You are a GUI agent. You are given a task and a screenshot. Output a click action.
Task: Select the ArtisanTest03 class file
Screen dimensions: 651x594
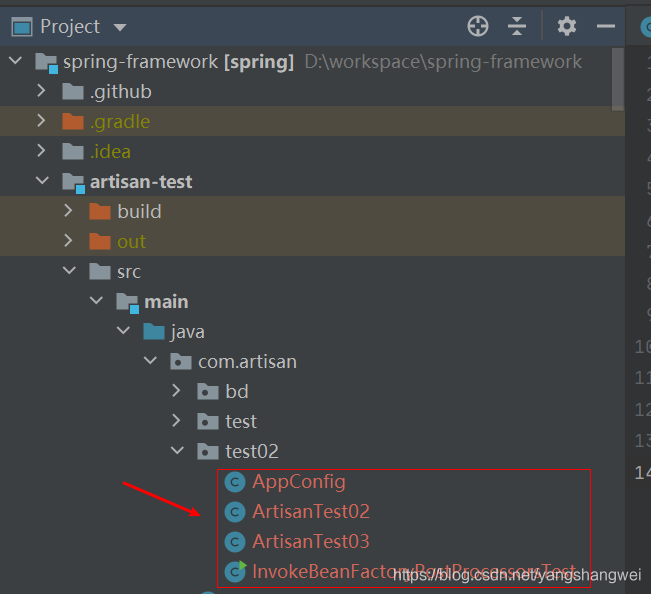(310, 541)
